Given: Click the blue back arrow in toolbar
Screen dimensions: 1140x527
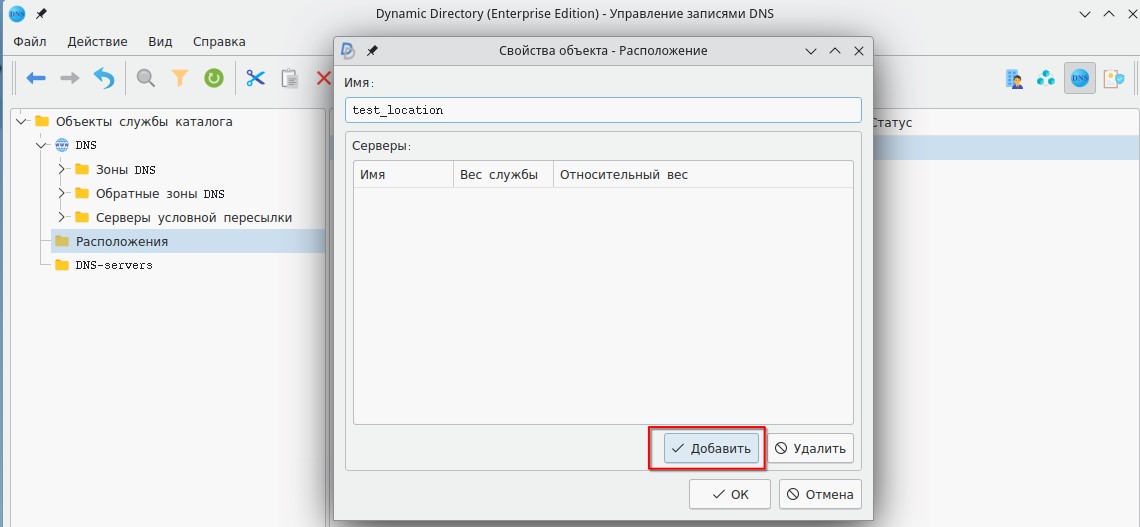Looking at the screenshot, I should 37,78.
